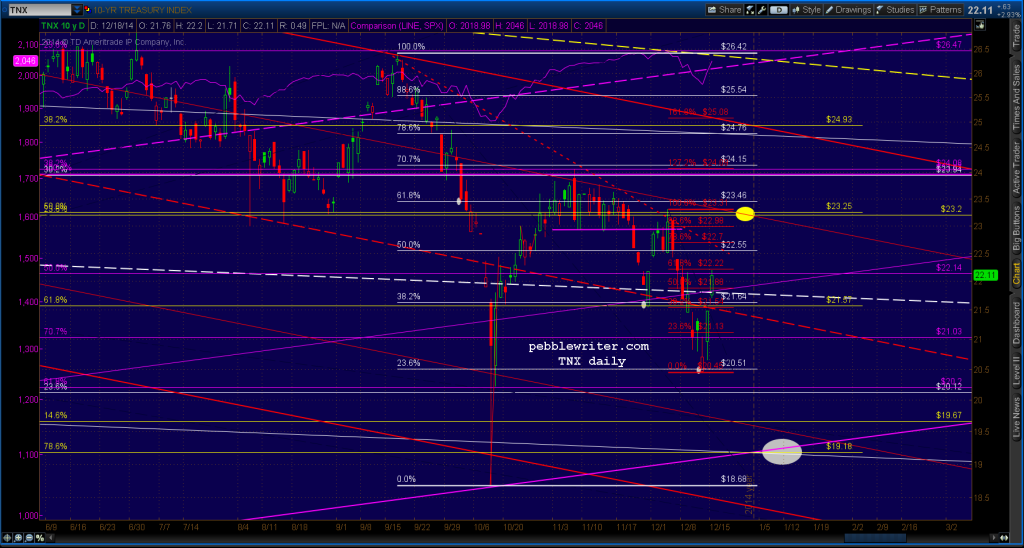This screenshot has height=548, width=1024.
Task: Click the O: 21.76 open value
Action: pos(155,25)
